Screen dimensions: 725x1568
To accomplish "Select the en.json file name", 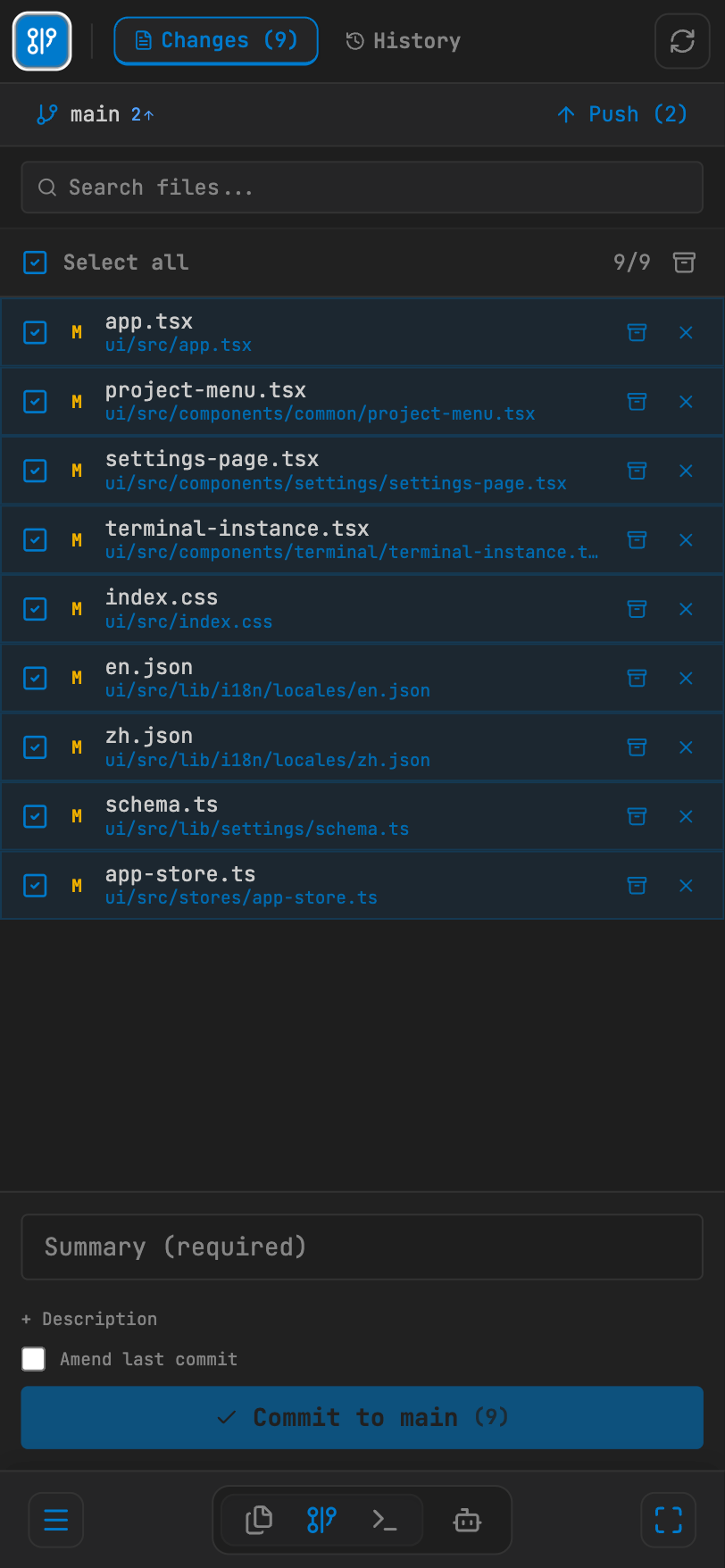I will 149,667.
